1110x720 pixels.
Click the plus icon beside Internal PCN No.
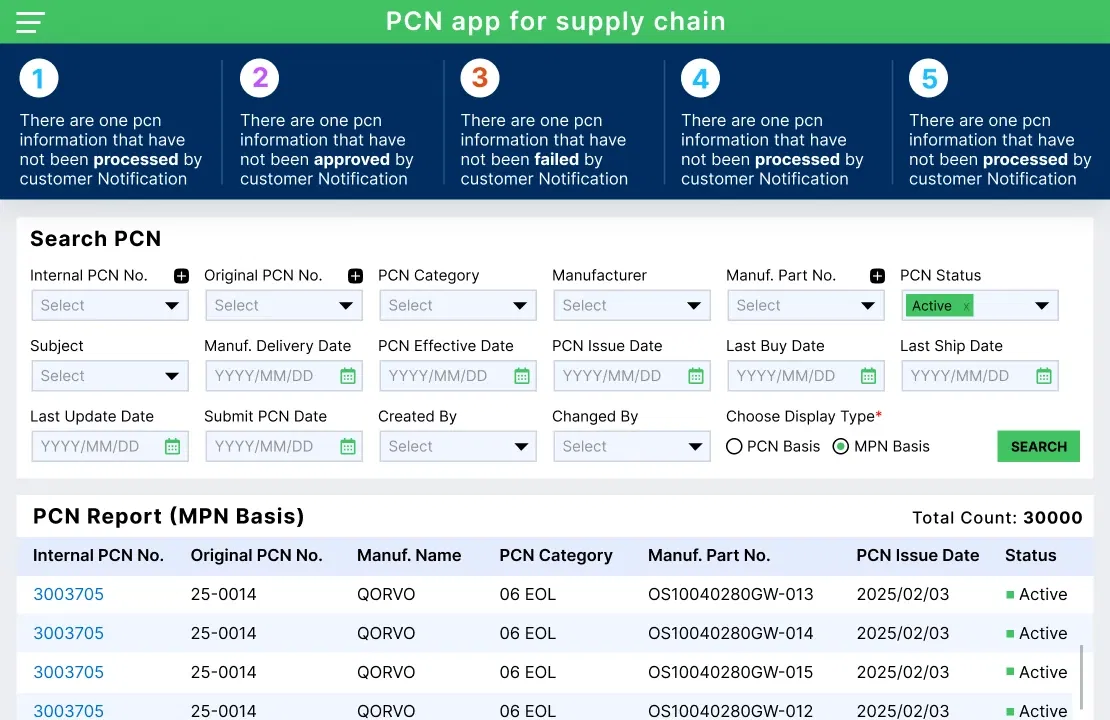coord(179,275)
